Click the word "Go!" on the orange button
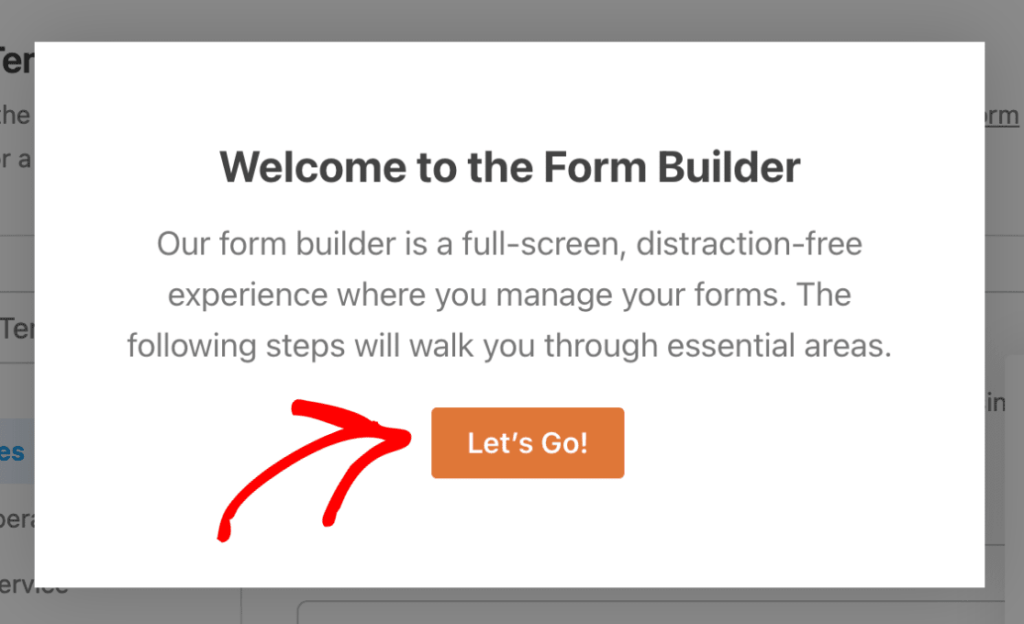 coord(565,443)
